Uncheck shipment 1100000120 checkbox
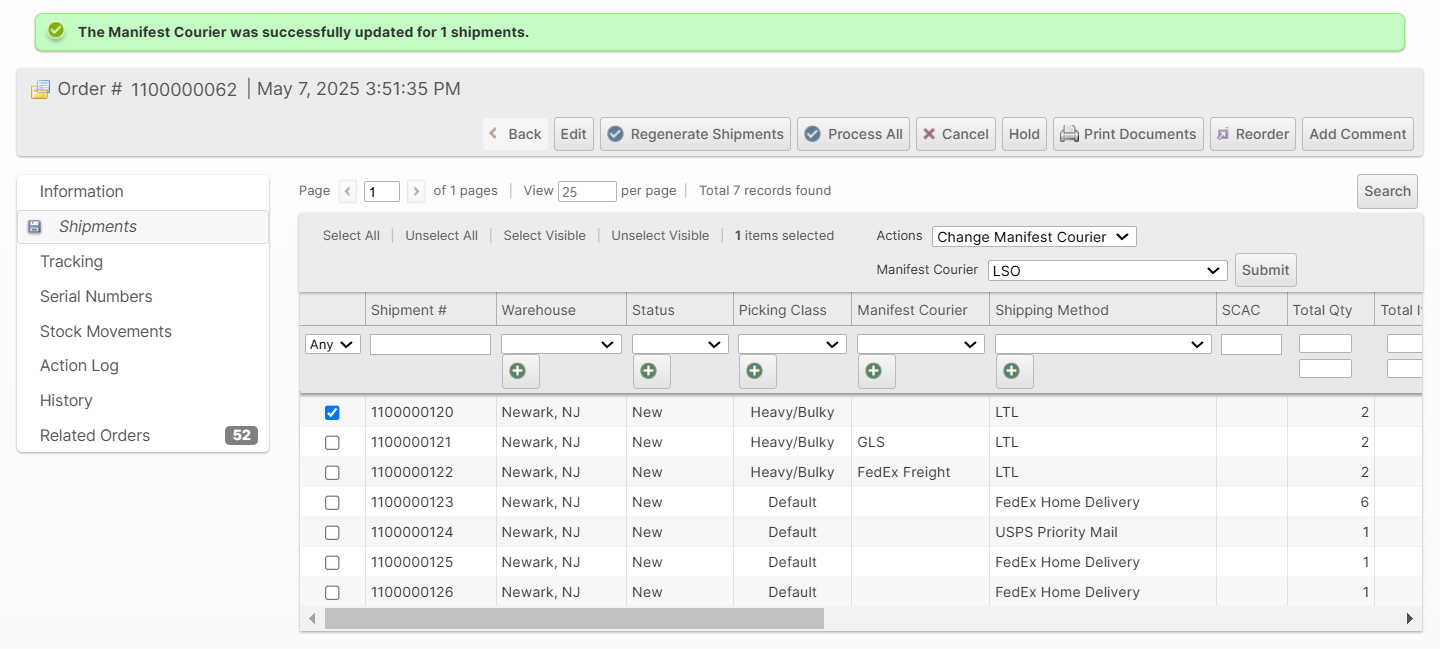This screenshot has width=1440, height=649. 332,412
